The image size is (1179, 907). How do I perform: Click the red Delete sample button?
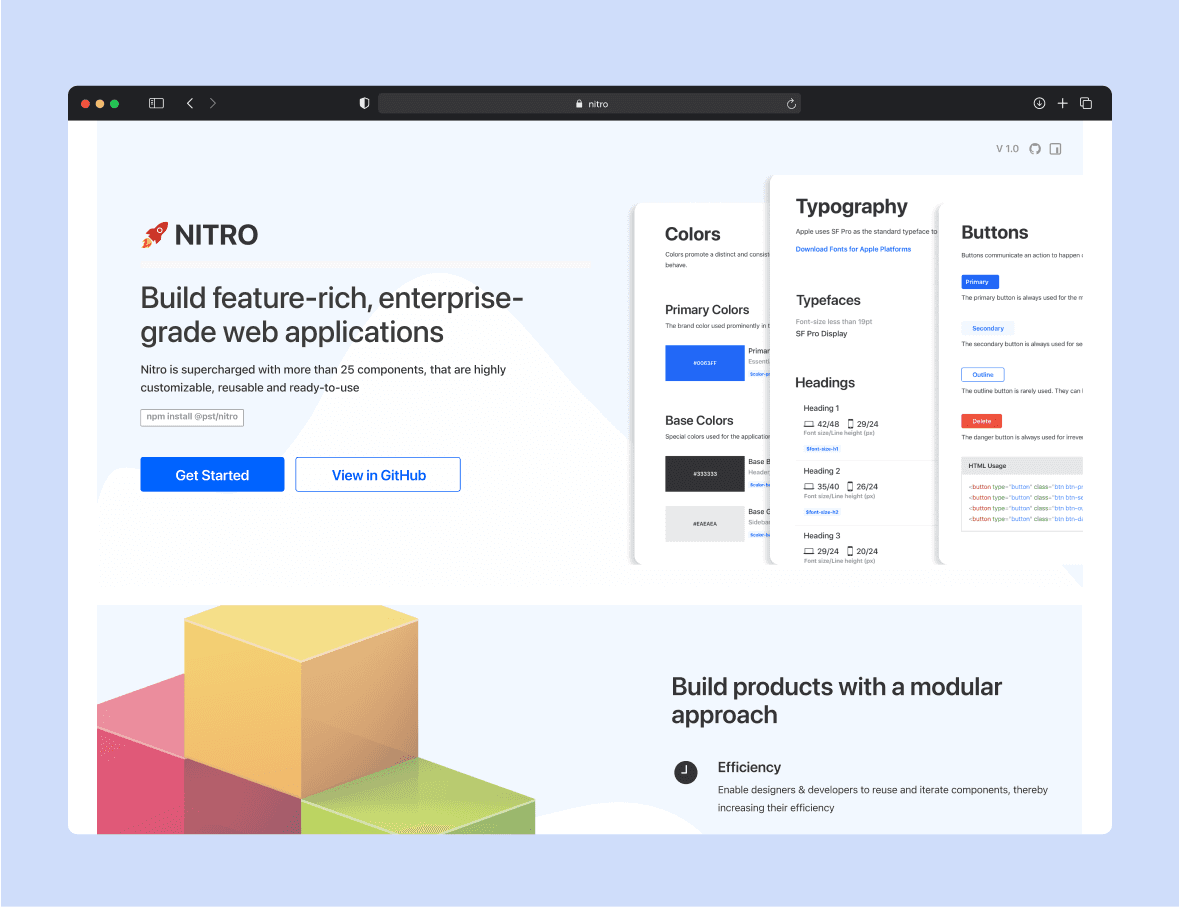coord(981,421)
